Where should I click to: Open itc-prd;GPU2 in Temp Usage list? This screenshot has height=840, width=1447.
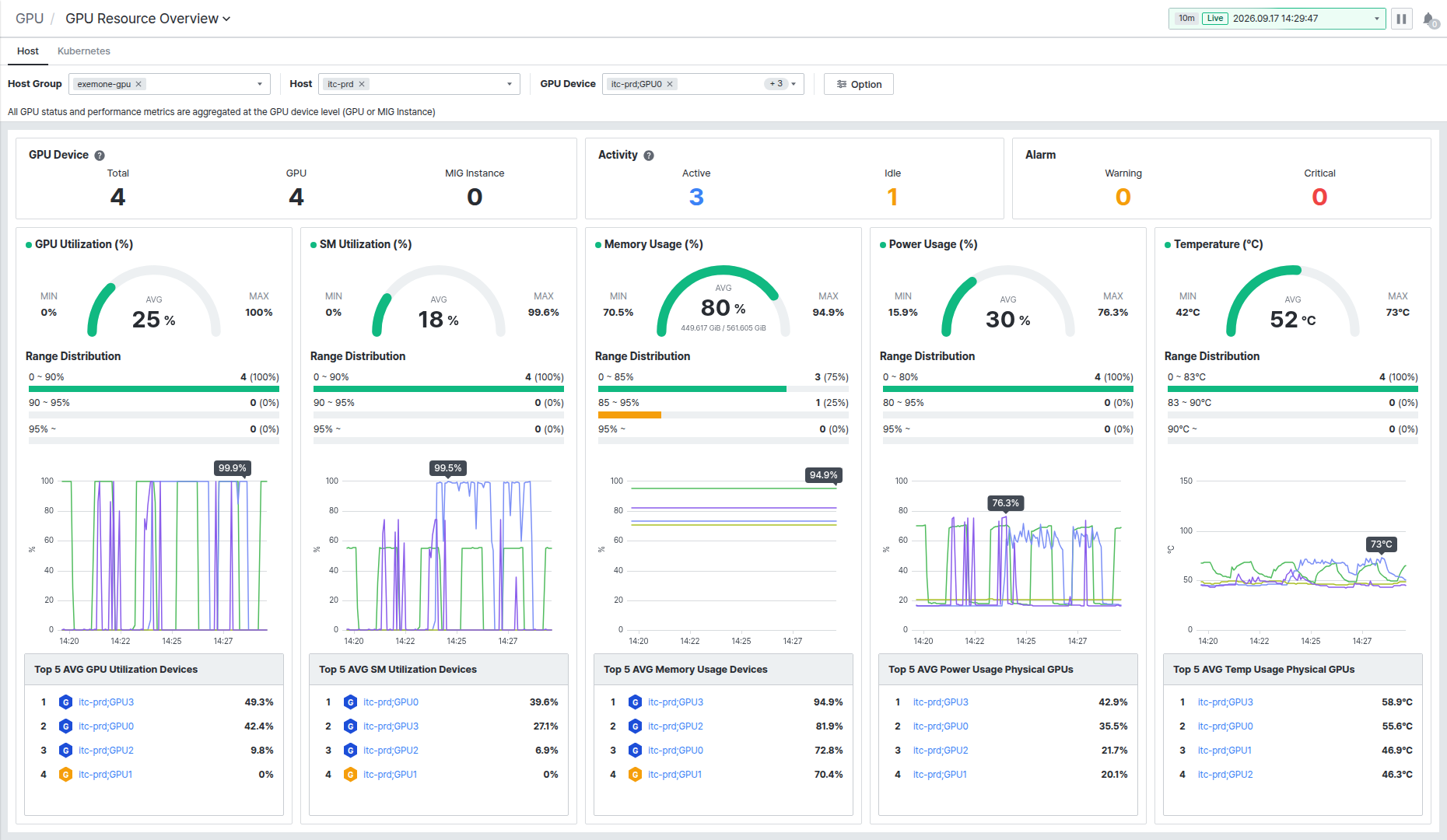[x=1225, y=775]
